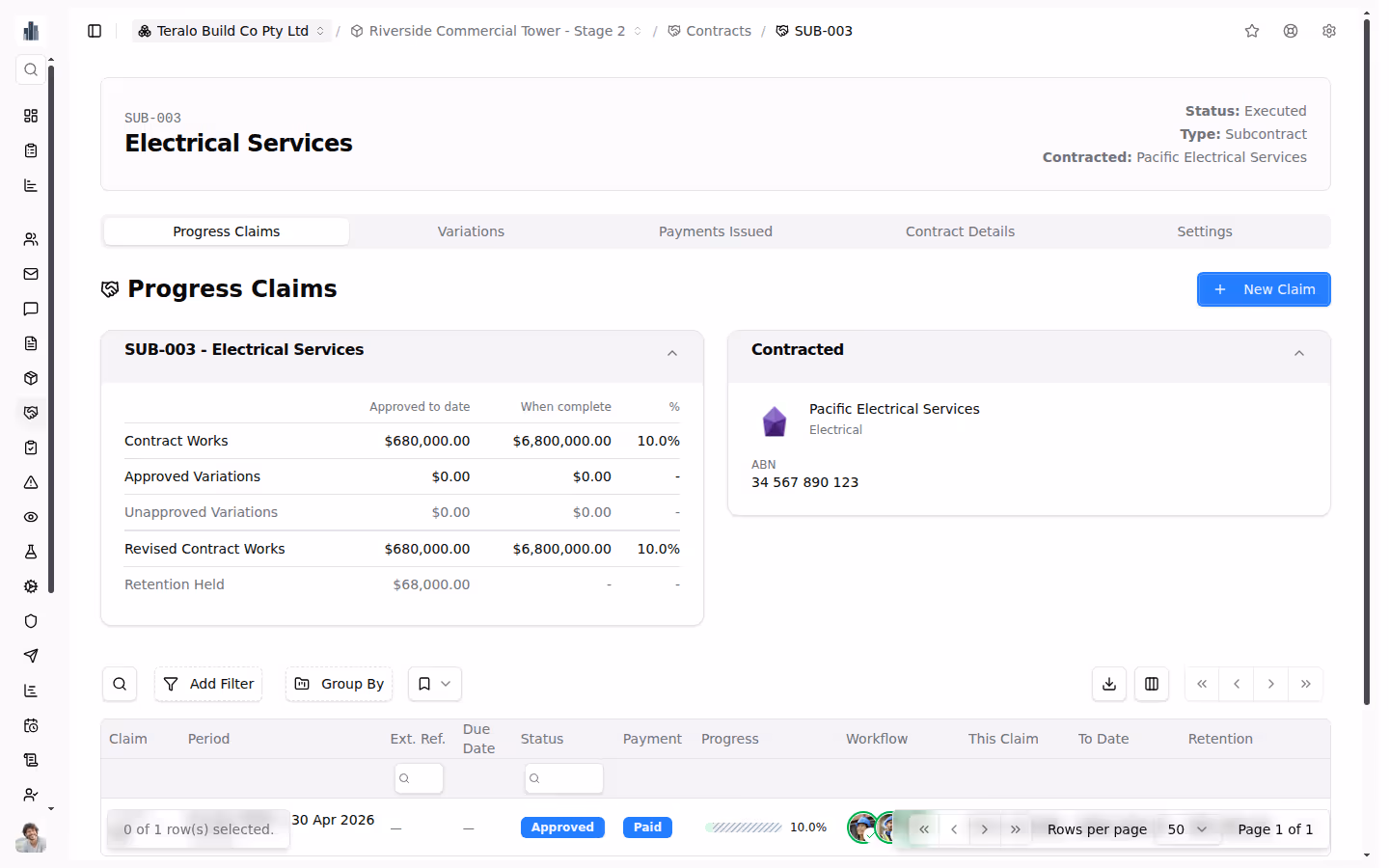Open the eye icon in sidebar
The width and height of the screenshot is (1389, 868).
coord(31,517)
